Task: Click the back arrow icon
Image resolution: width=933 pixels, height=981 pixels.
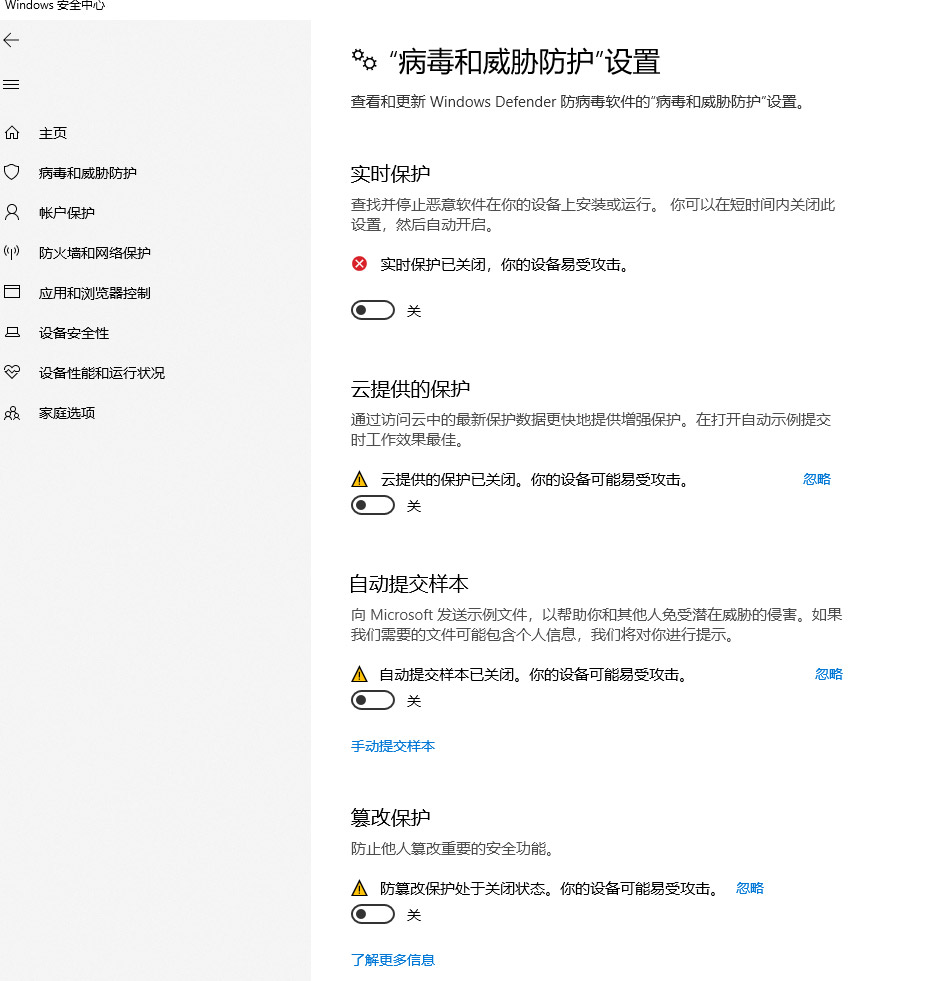Action: (x=12, y=40)
